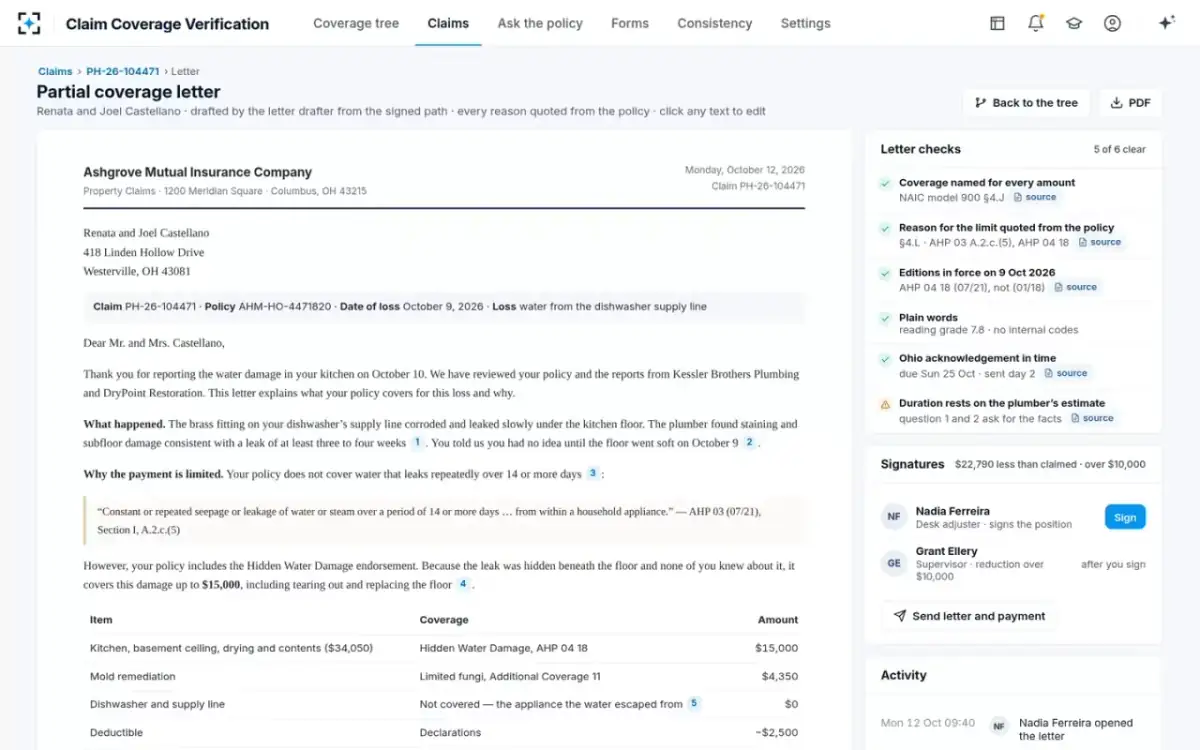The image size is (1200, 750).
Task: Click the 'Dear Mr. and Mrs. Castellano' greeting
Action: point(154,343)
